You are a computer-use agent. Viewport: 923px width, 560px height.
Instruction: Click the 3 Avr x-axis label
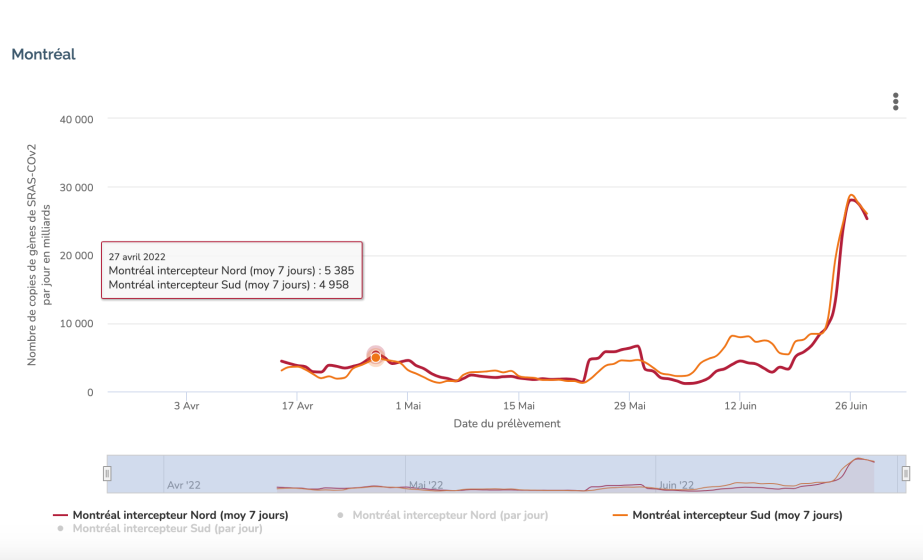[186, 406]
